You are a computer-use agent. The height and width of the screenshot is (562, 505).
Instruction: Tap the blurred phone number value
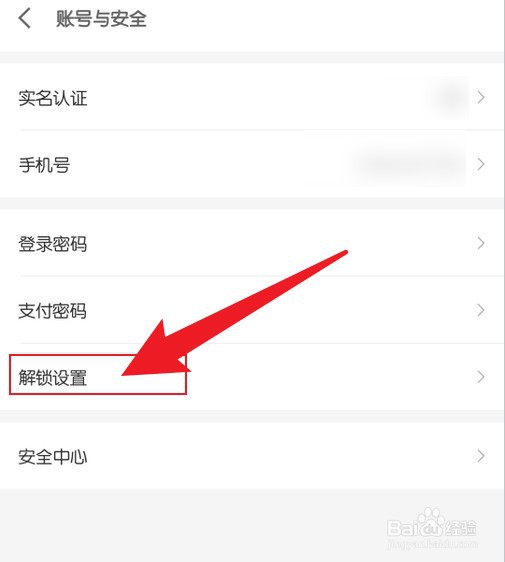408,165
